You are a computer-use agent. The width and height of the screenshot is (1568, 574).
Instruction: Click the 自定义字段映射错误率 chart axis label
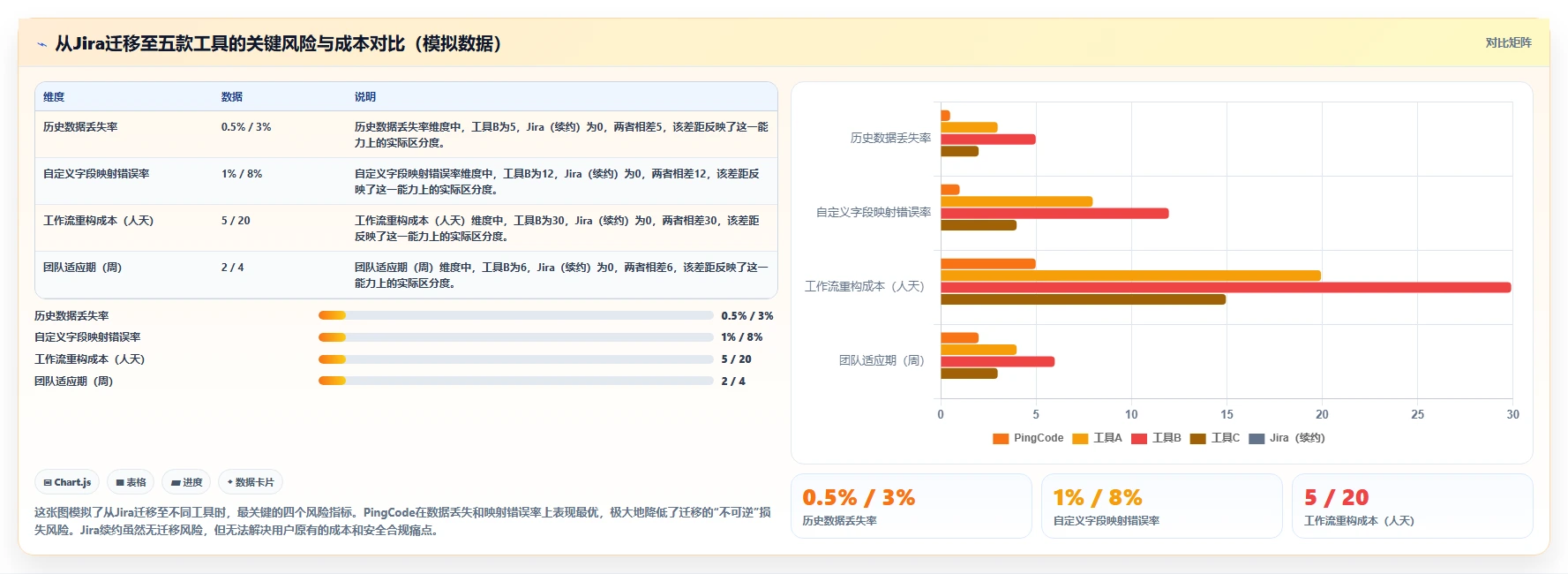click(874, 212)
